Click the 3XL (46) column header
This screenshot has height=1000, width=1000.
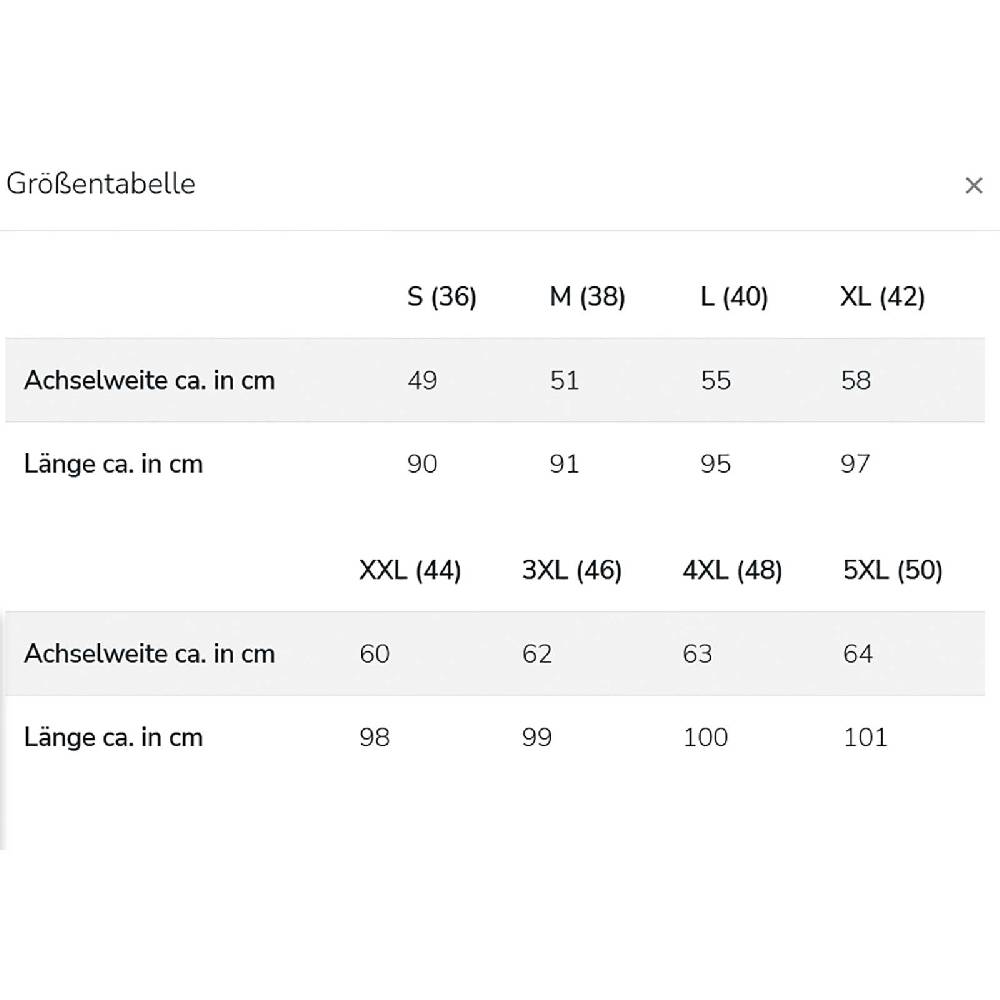tap(572, 571)
